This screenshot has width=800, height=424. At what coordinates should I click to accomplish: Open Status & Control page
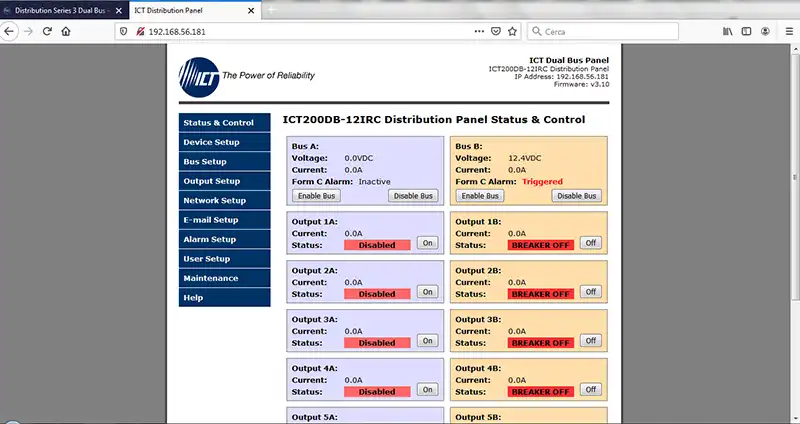tap(224, 122)
